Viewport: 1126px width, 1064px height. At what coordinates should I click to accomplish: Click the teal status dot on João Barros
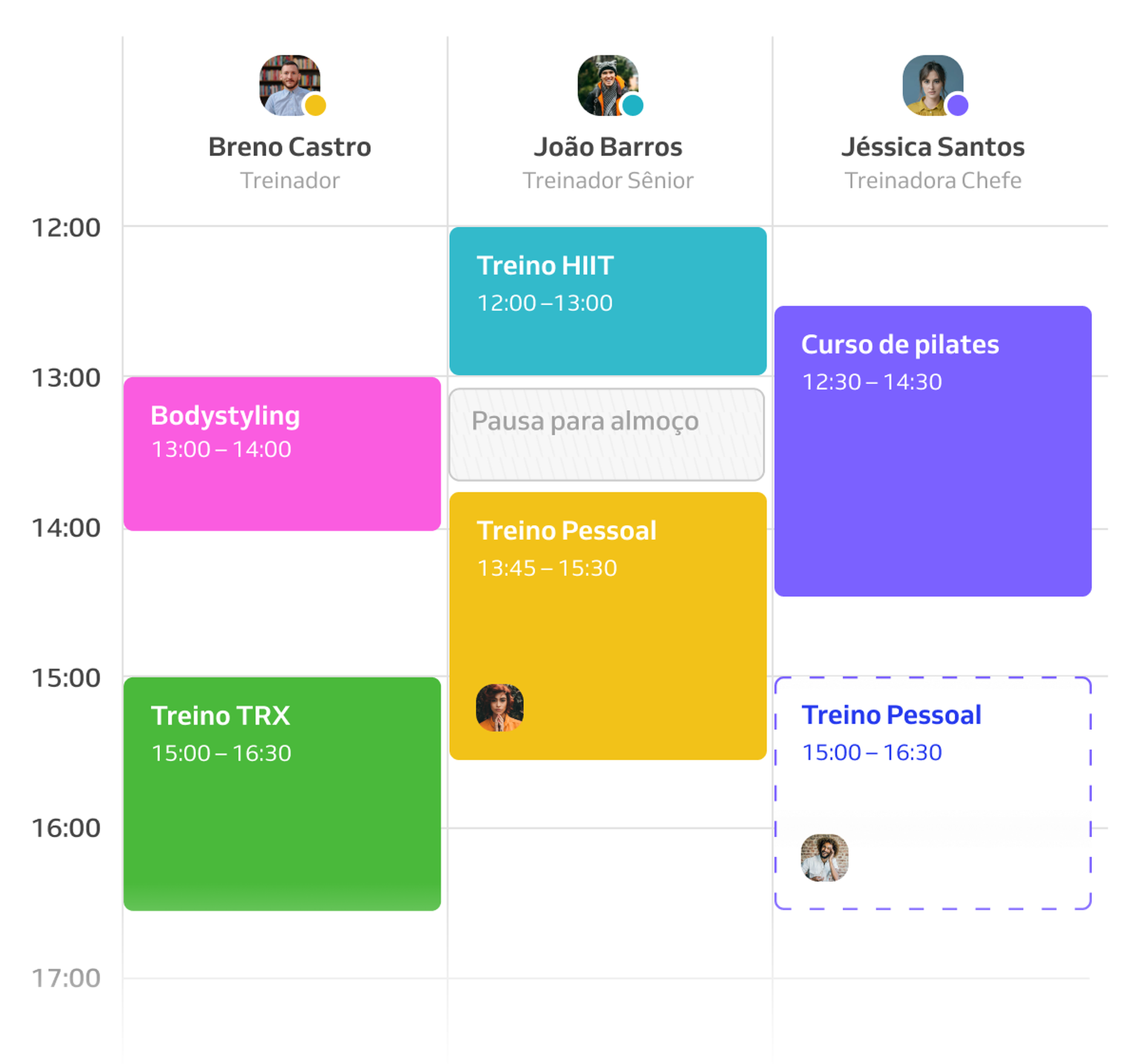pyautogui.click(x=632, y=107)
